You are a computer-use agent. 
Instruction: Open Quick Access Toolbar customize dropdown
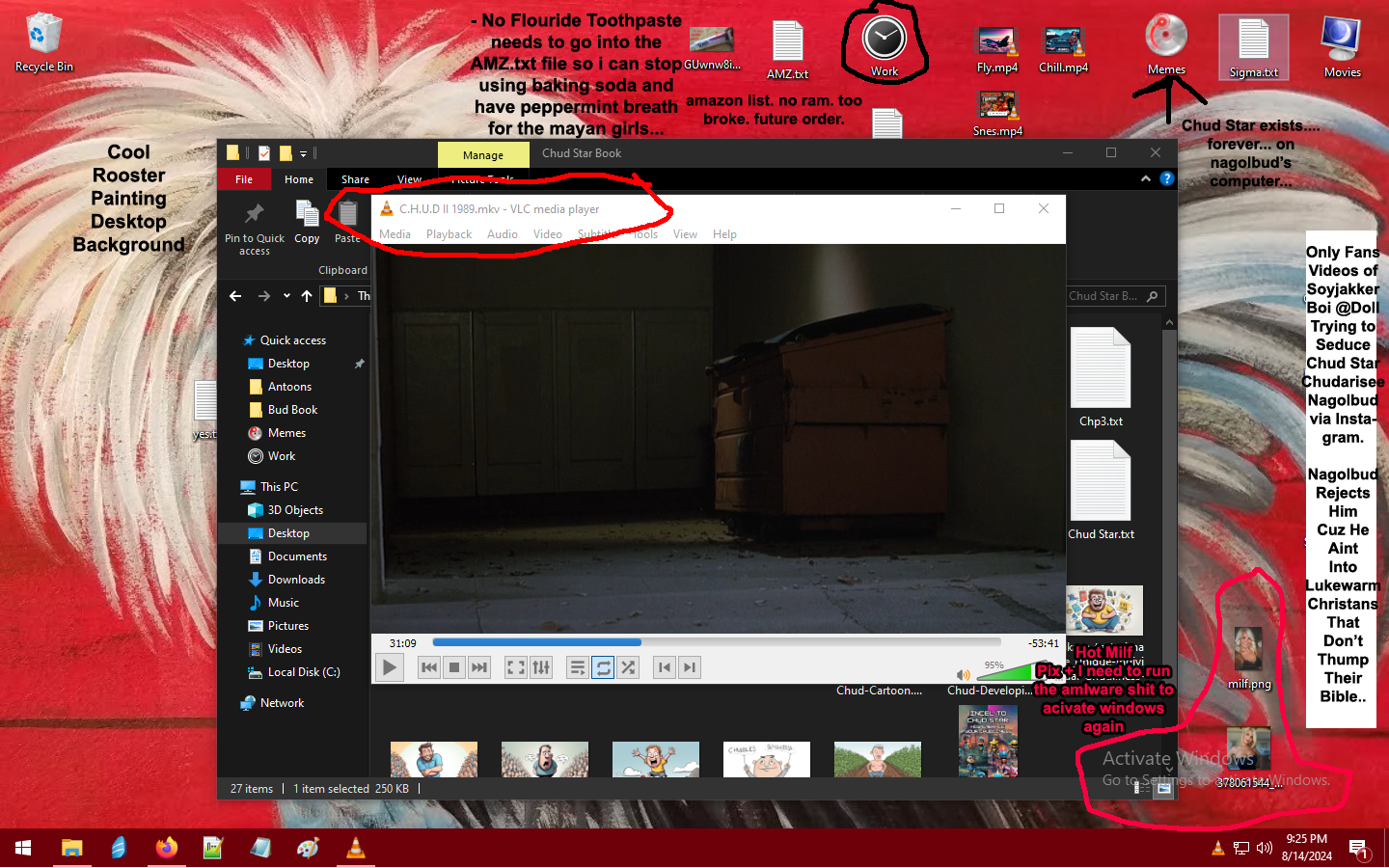tap(303, 153)
